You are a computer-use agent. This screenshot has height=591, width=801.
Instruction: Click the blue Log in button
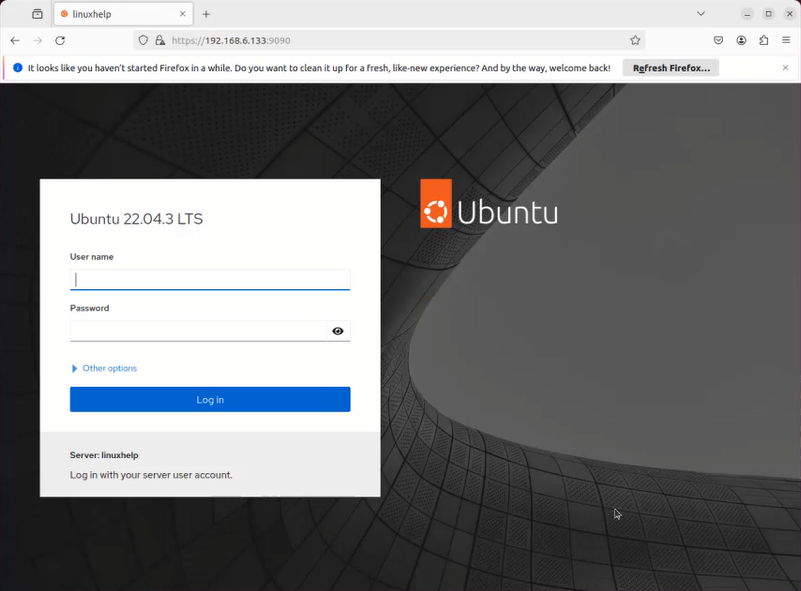210,399
